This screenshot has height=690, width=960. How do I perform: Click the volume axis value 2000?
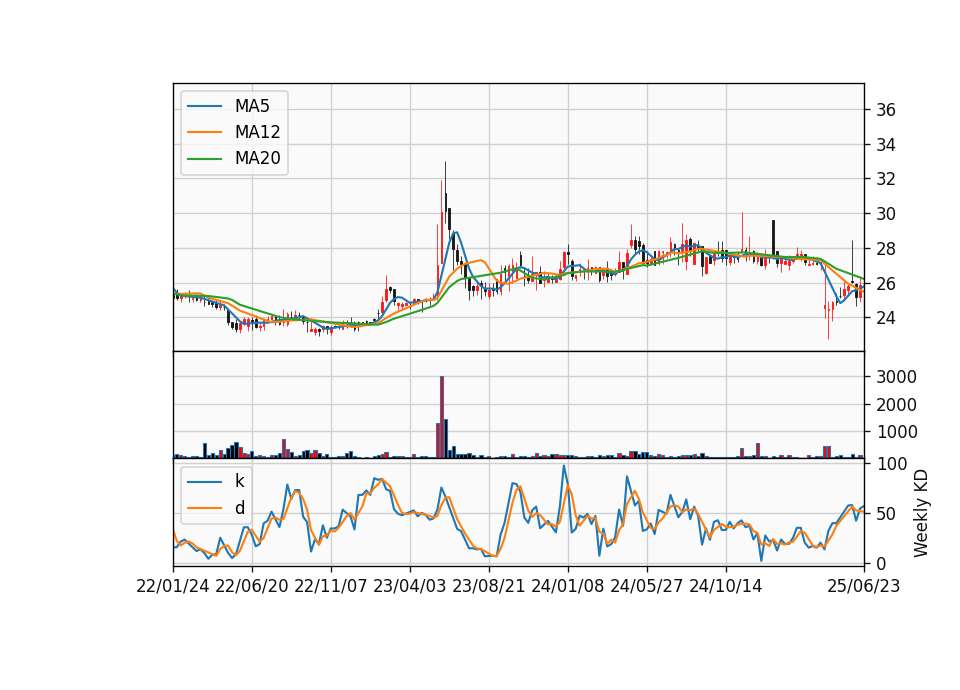(x=896, y=405)
